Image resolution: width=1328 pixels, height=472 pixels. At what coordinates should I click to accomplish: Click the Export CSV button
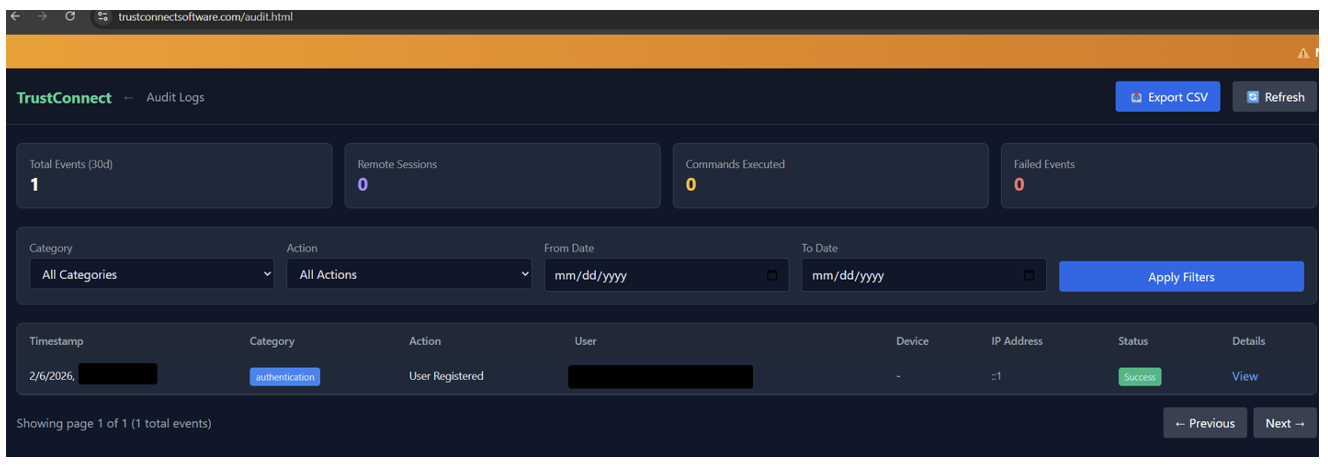(x=1167, y=97)
